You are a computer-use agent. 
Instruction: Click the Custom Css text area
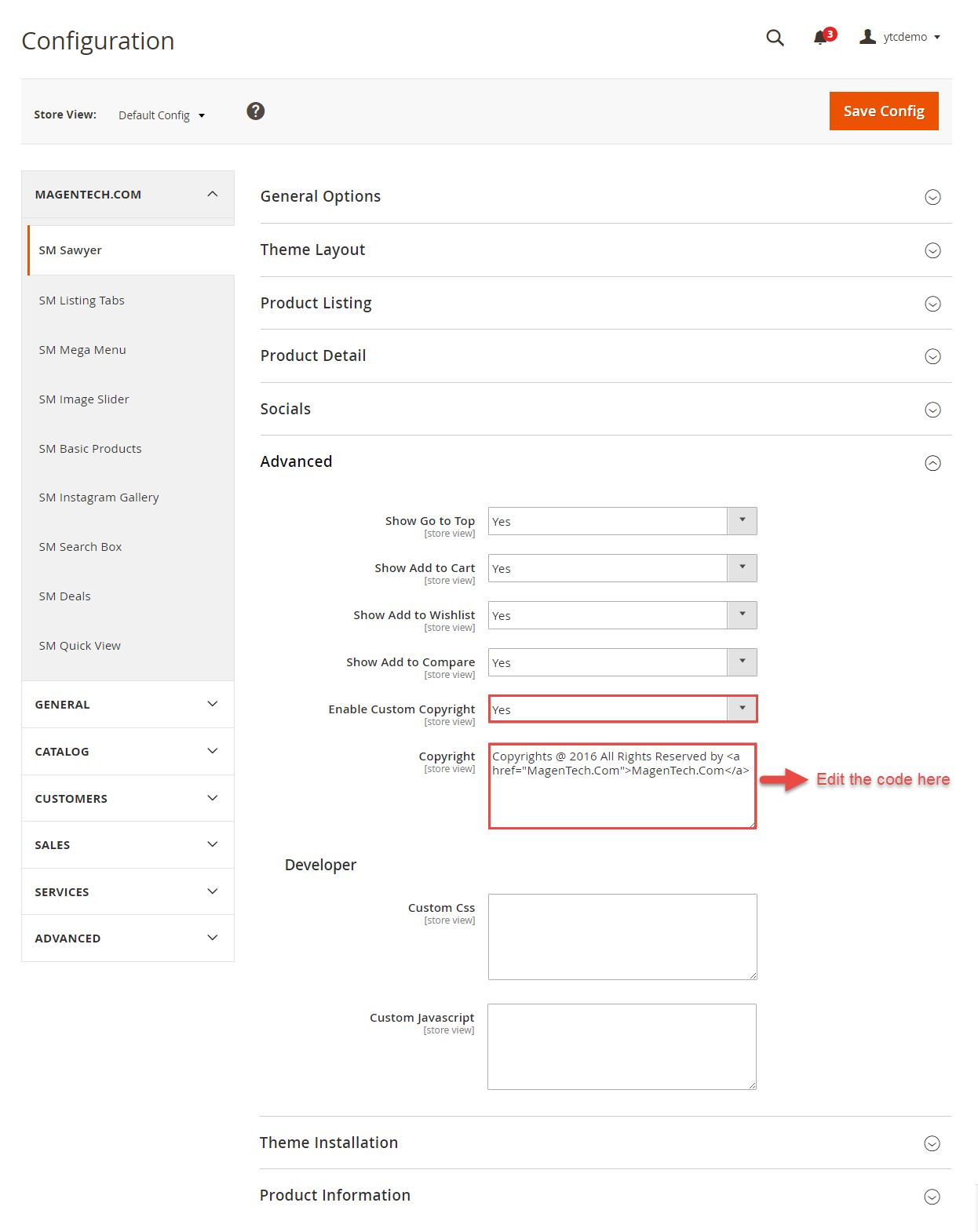(622, 937)
